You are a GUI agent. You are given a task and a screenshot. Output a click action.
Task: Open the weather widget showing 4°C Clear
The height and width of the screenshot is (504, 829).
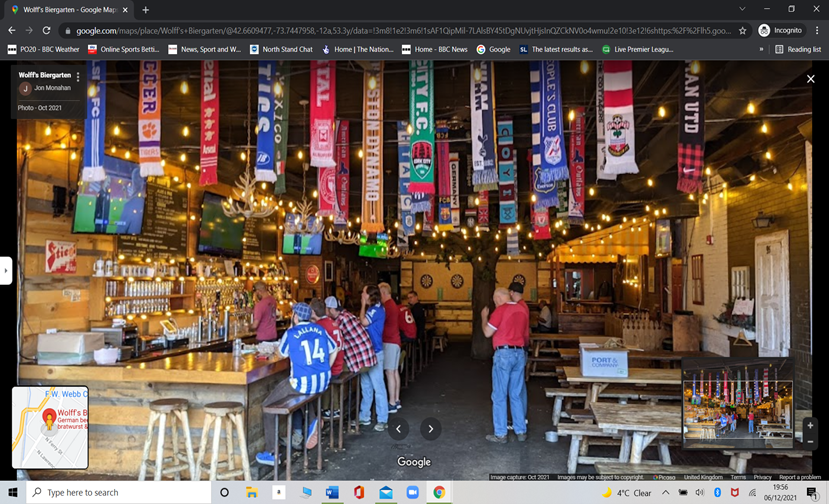[627, 492]
